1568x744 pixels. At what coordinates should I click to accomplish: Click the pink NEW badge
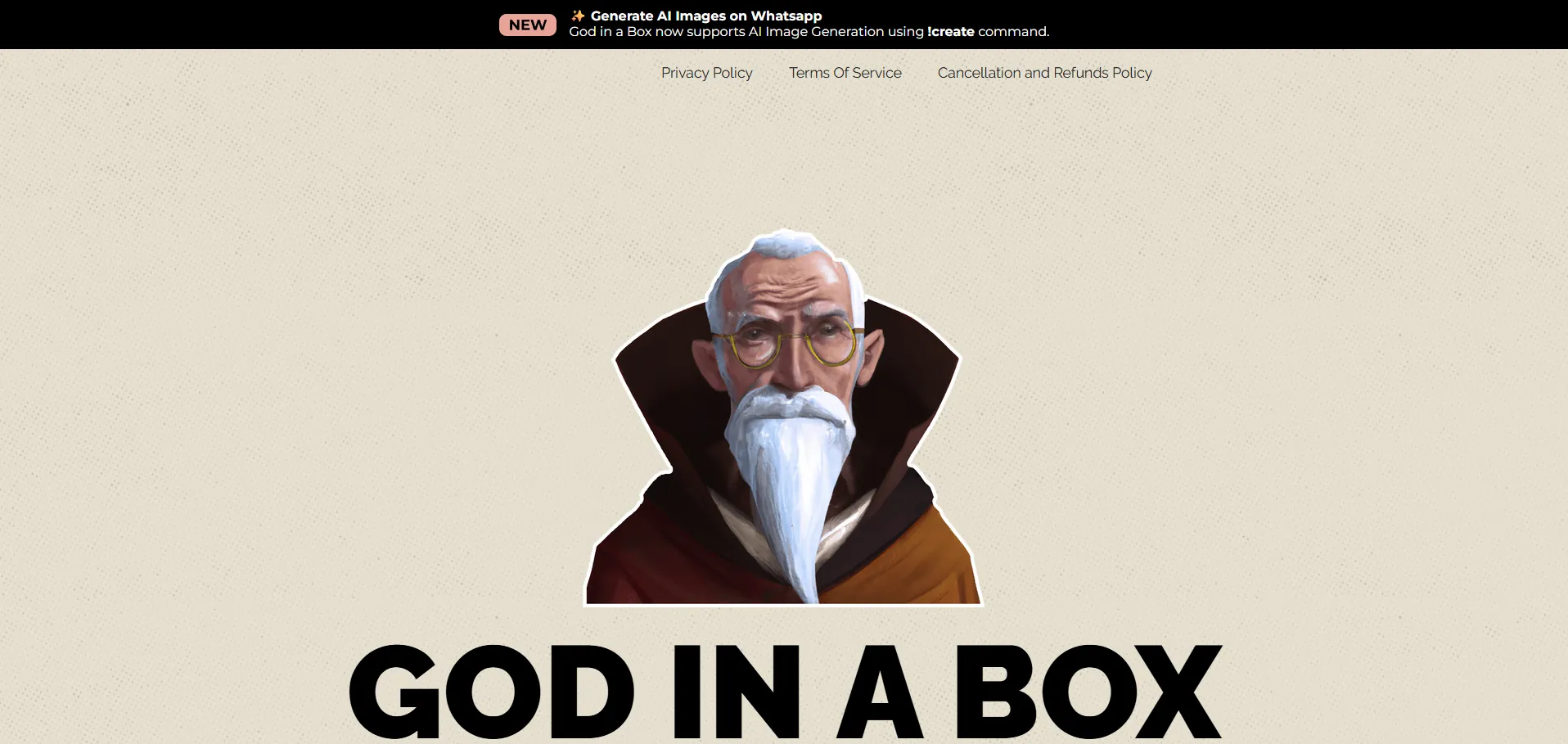point(527,25)
